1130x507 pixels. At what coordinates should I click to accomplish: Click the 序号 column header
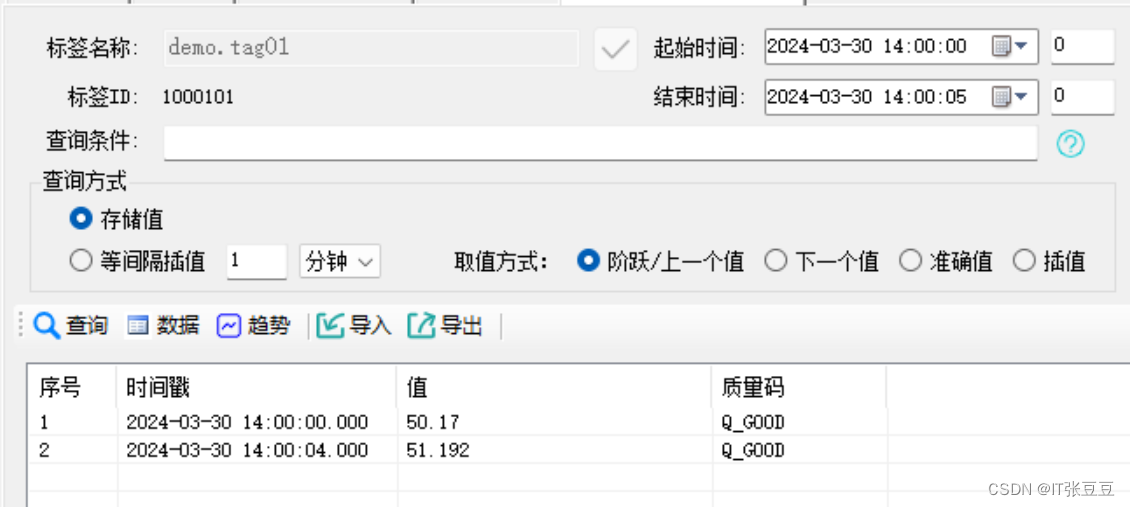point(72,389)
